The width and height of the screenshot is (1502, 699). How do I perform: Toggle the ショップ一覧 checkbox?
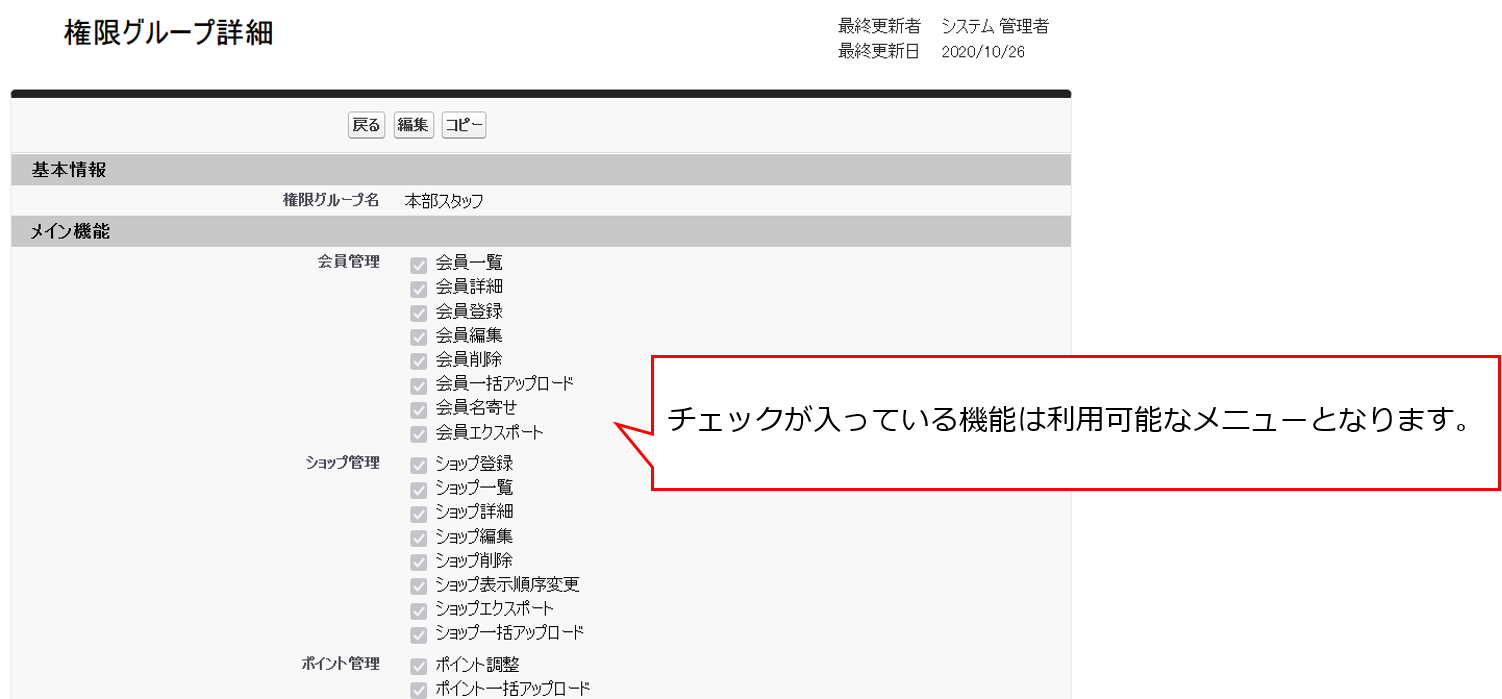pos(419,488)
